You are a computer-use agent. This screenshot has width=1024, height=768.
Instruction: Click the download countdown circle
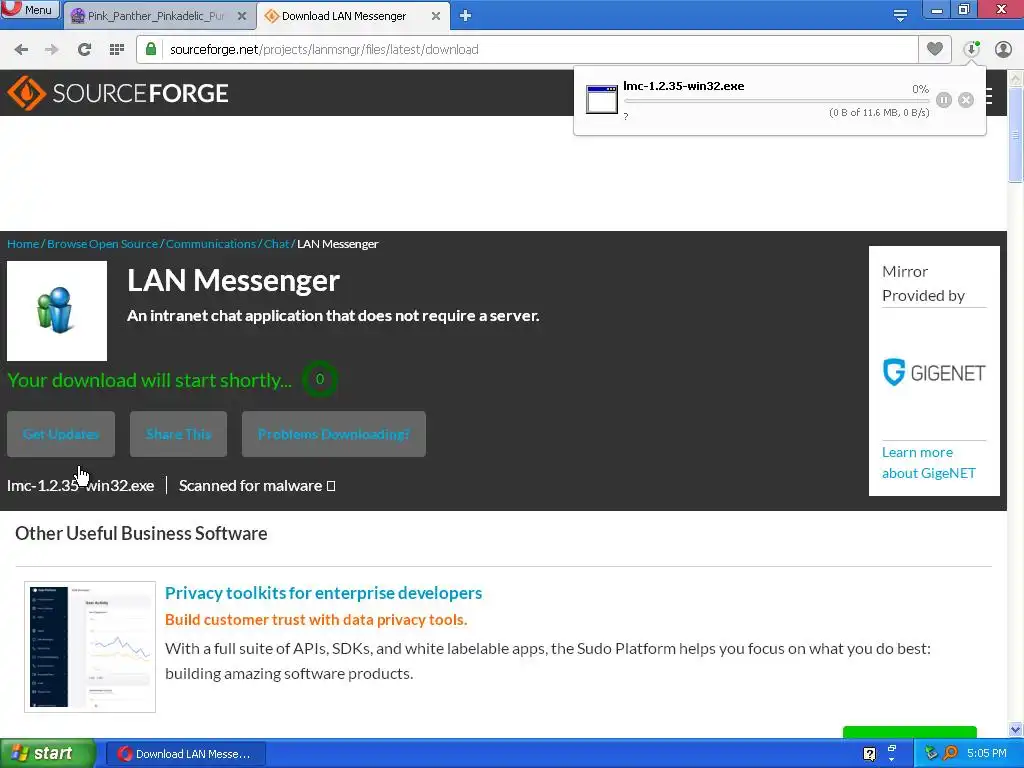(319, 379)
